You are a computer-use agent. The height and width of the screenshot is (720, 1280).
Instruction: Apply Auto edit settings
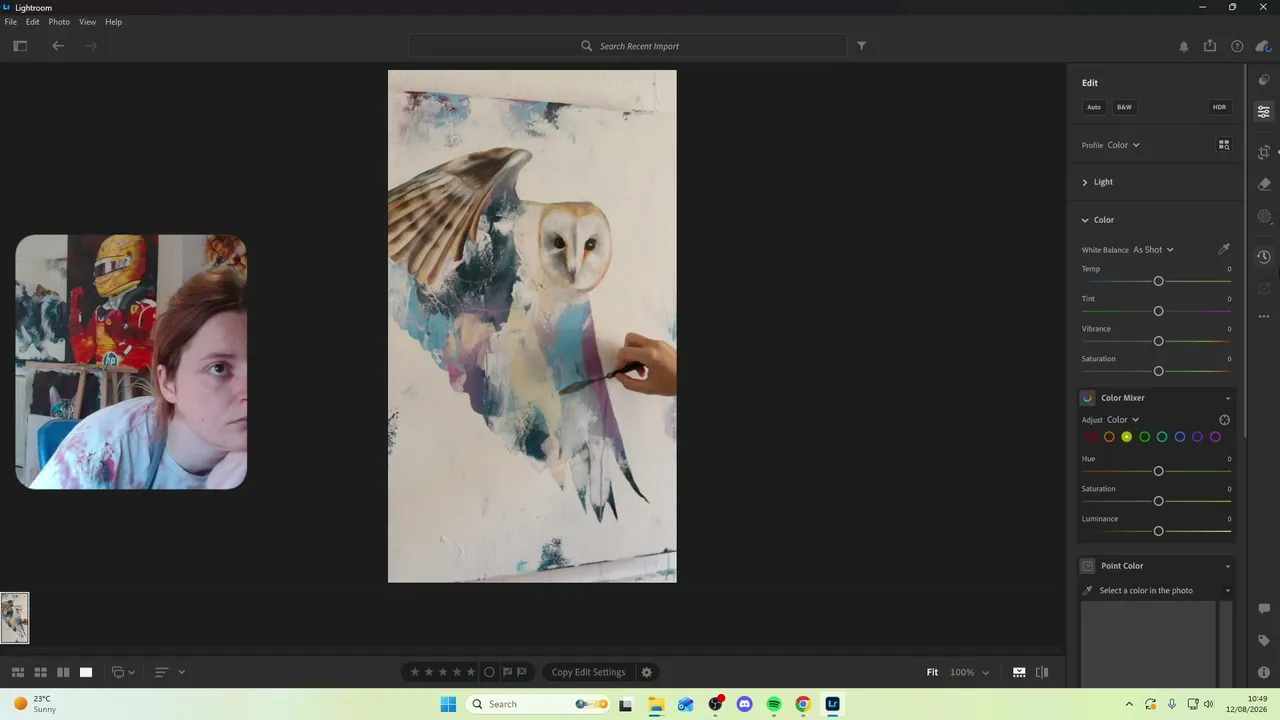tap(1094, 107)
